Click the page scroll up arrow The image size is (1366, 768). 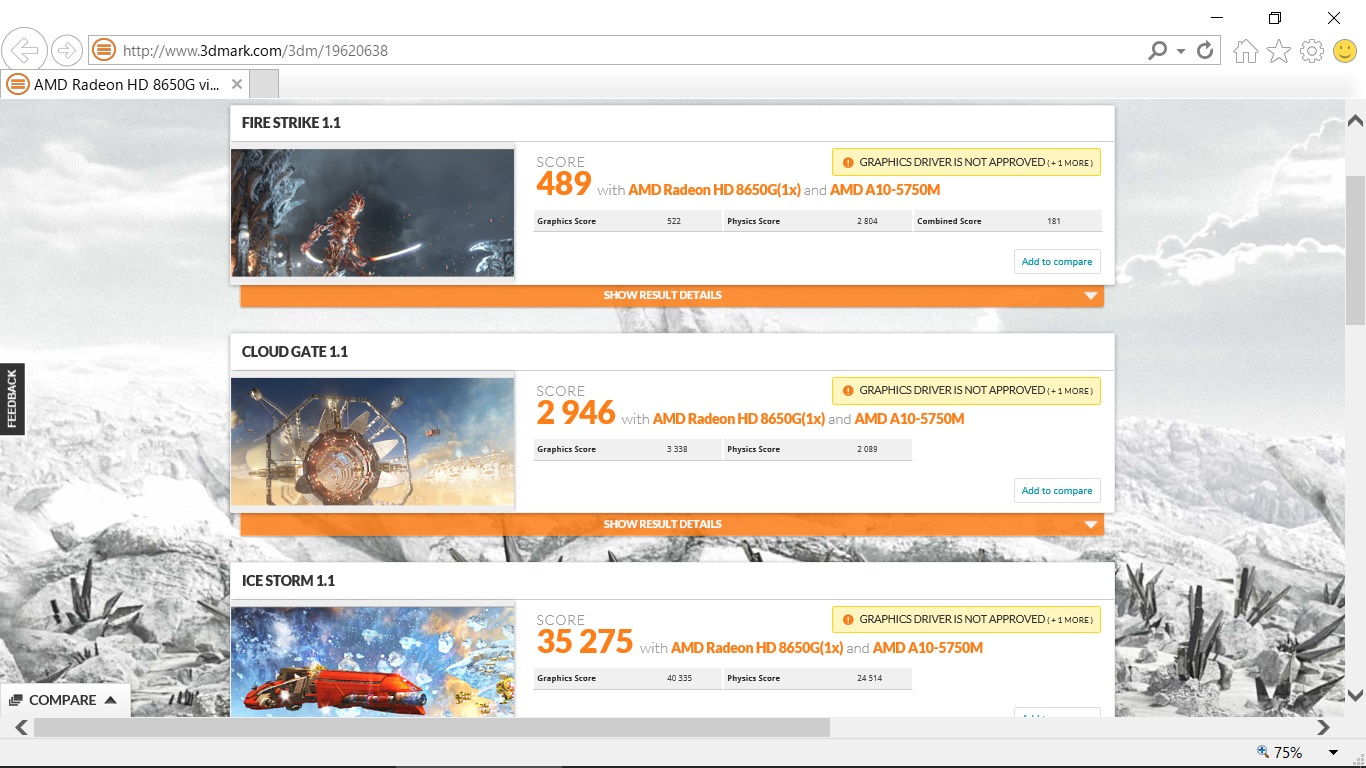tap(1355, 120)
